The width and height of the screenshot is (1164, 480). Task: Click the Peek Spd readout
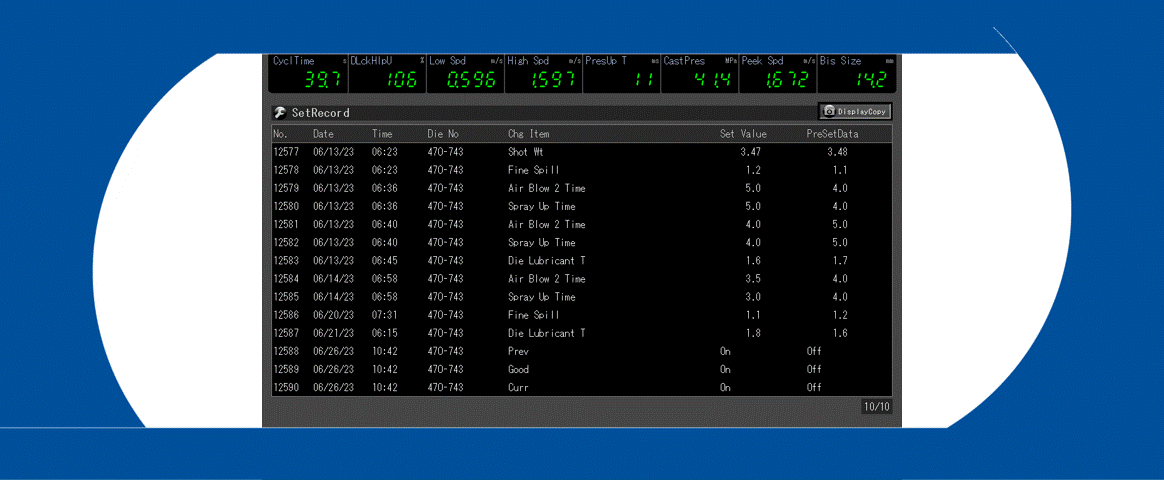tap(778, 73)
